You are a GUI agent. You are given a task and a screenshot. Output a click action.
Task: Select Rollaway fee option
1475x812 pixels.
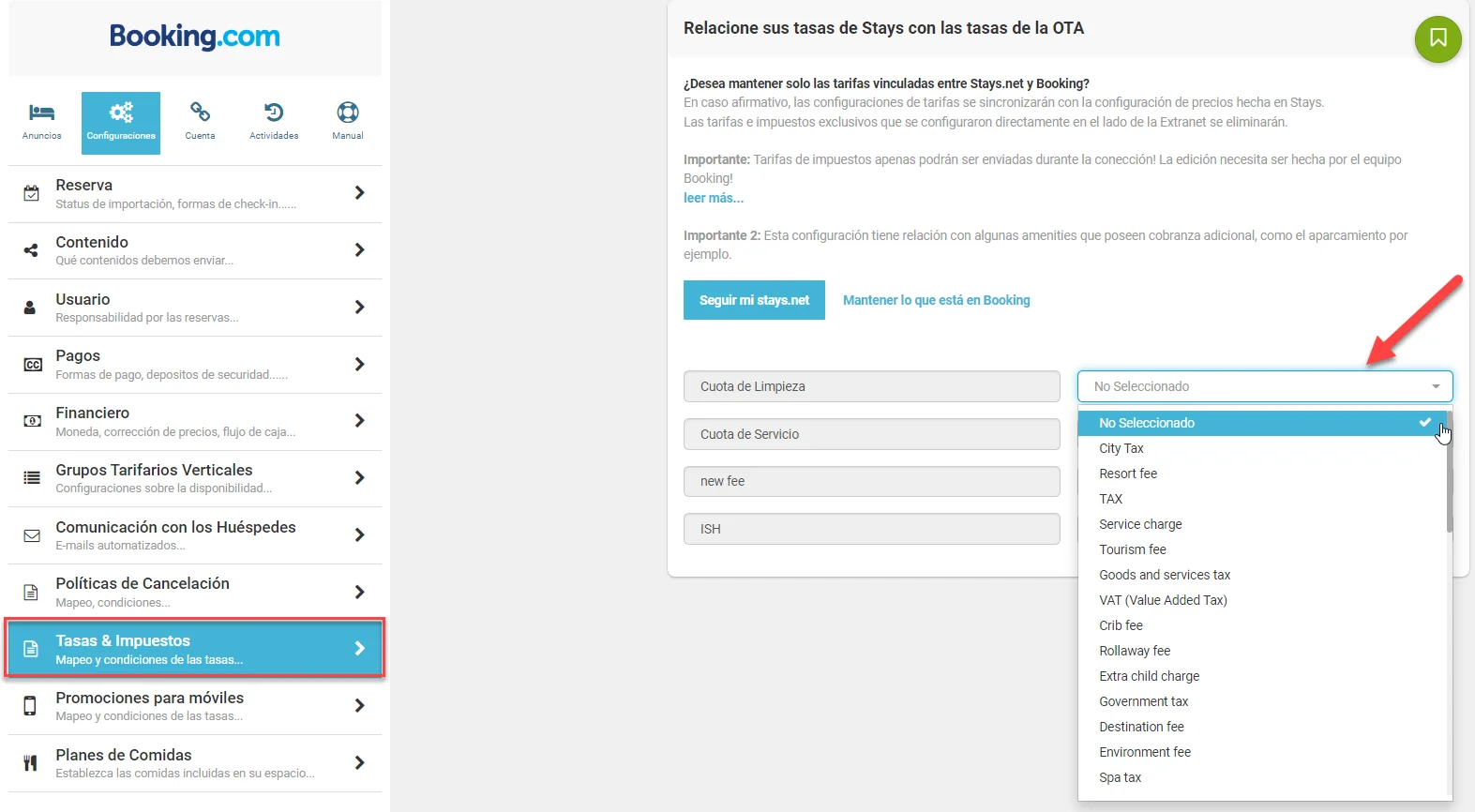tap(1262, 651)
